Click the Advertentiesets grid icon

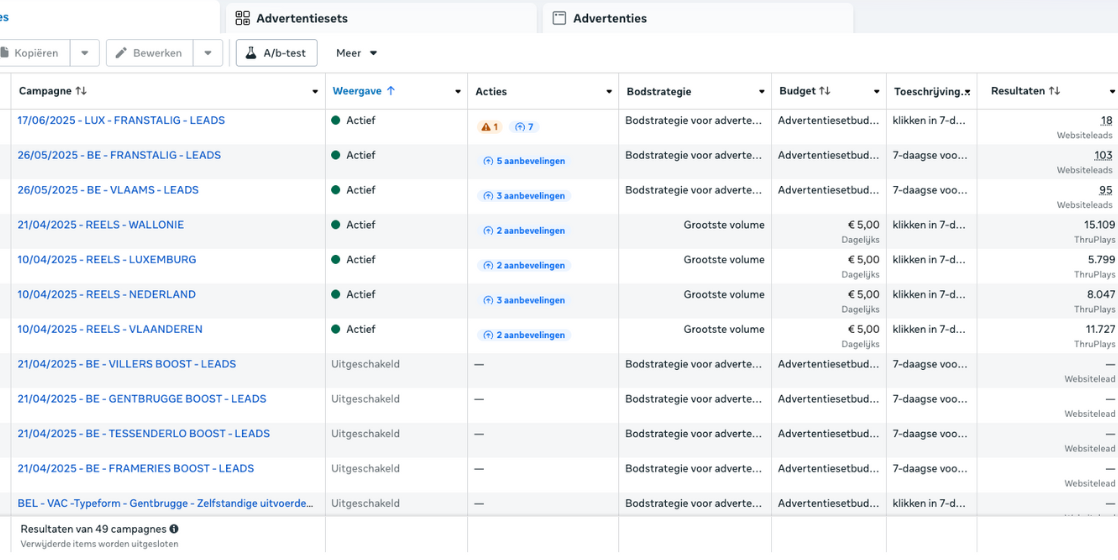(243, 18)
